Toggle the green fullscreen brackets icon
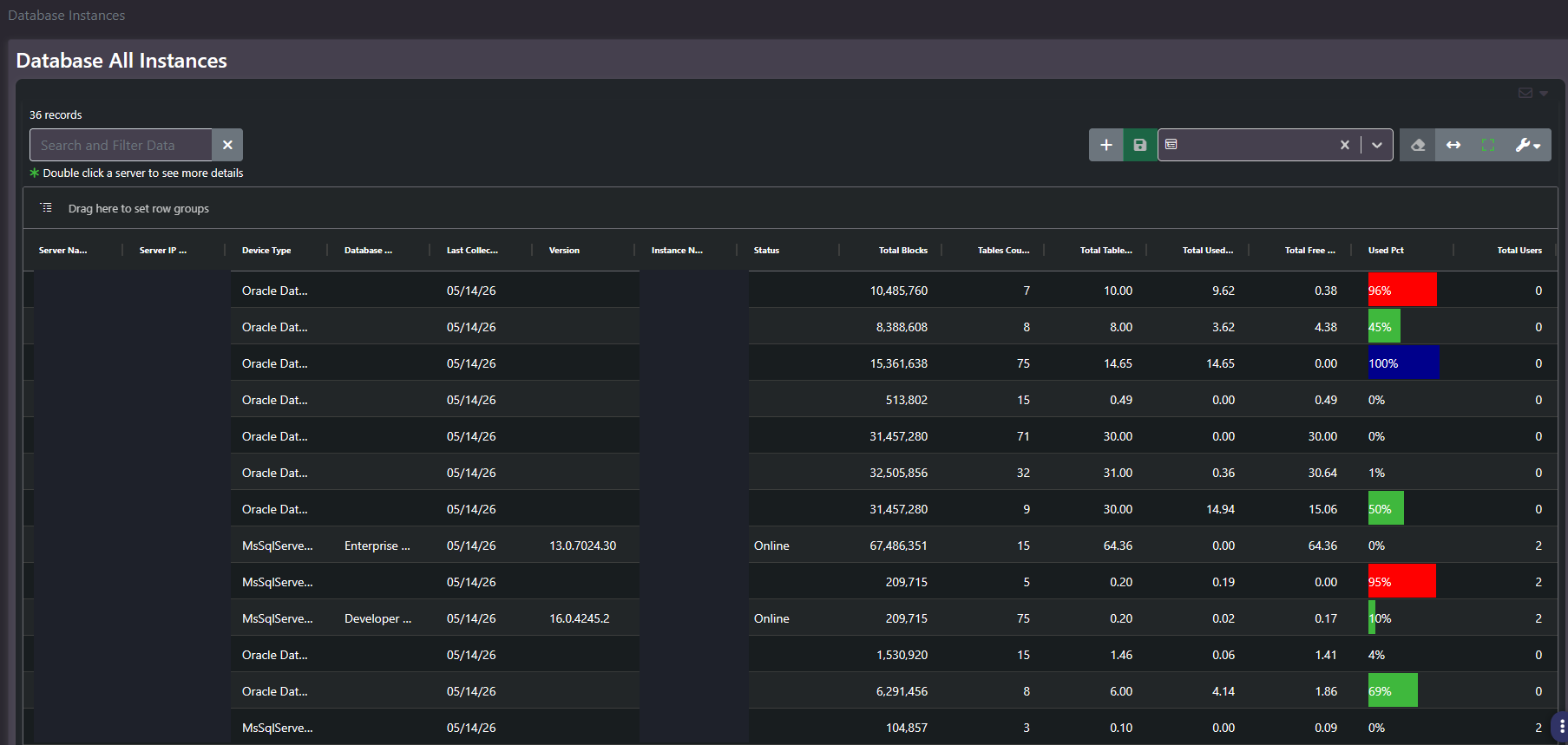This screenshot has height=745, width=1568. [x=1488, y=145]
